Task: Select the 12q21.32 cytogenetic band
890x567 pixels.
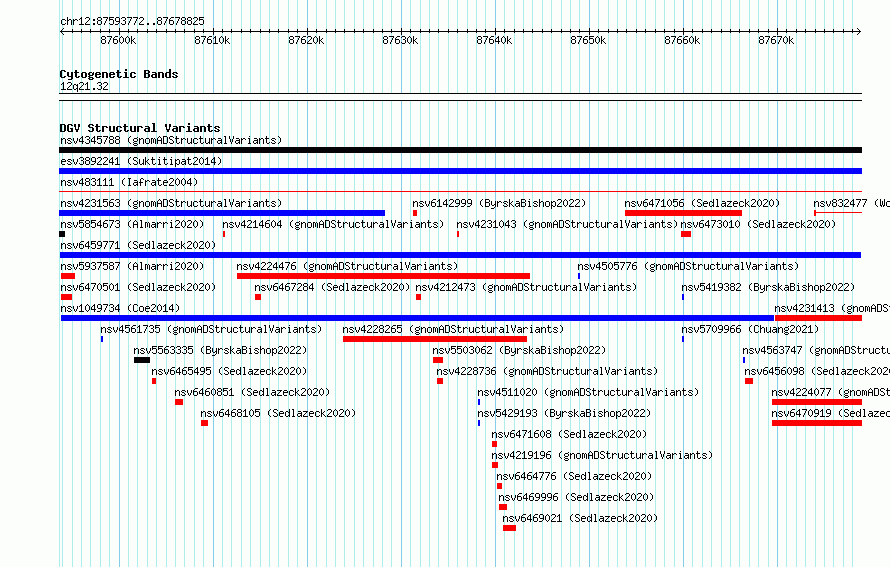Action: (x=84, y=86)
